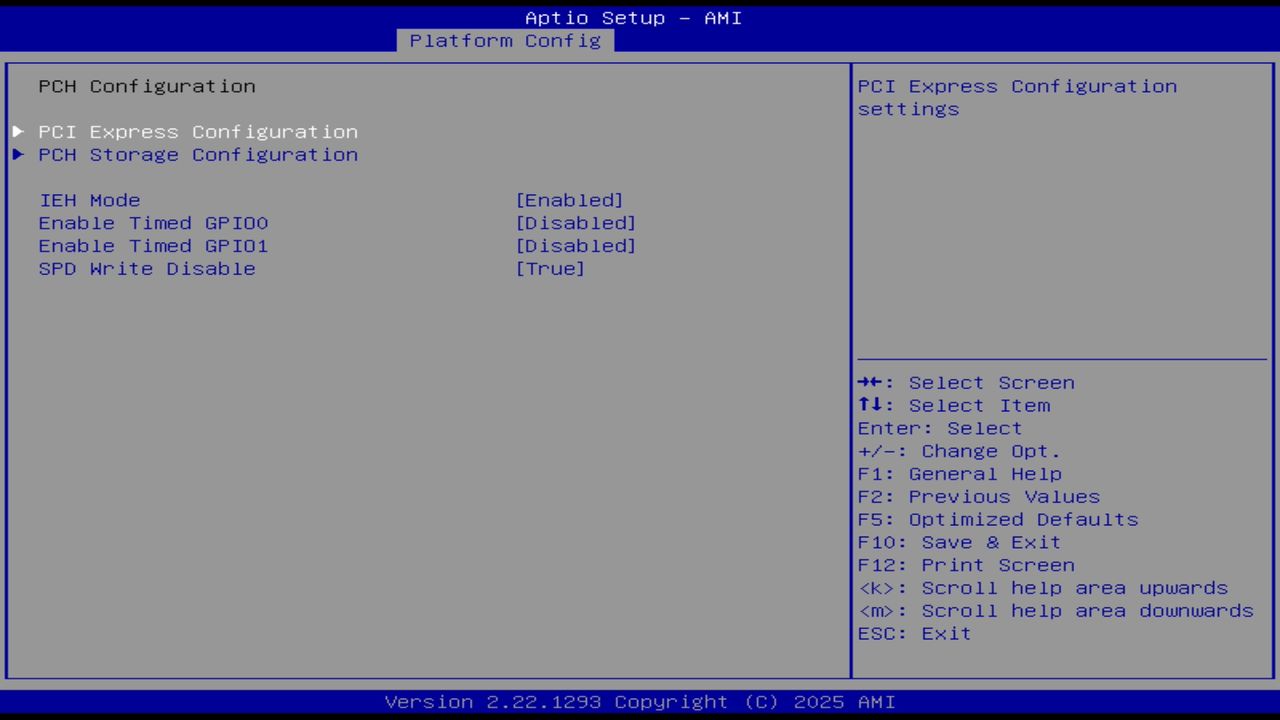Expand the PCI Express Configuration submenu arrow

(17, 131)
